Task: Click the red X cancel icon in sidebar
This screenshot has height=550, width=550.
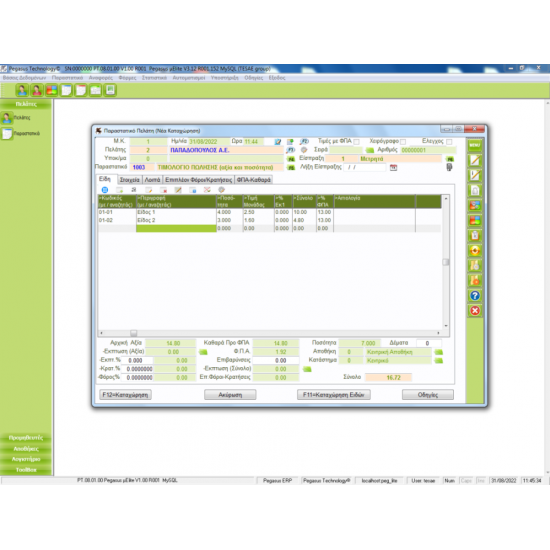Action: (475, 310)
